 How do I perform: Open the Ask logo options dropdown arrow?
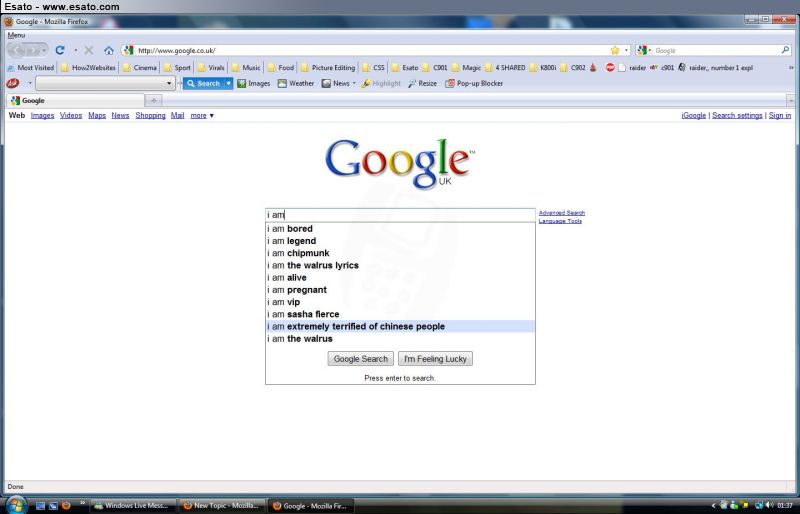click(30, 83)
